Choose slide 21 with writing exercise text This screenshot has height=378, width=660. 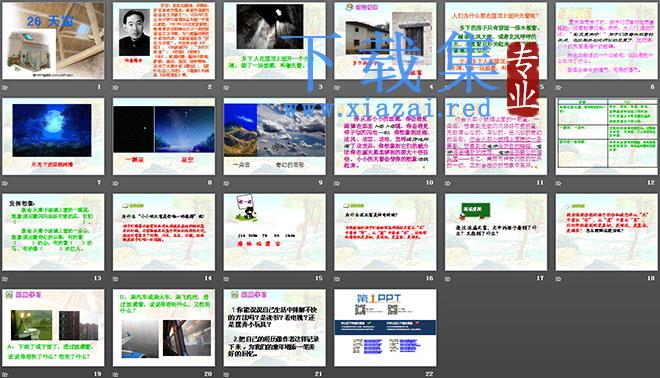(274, 327)
